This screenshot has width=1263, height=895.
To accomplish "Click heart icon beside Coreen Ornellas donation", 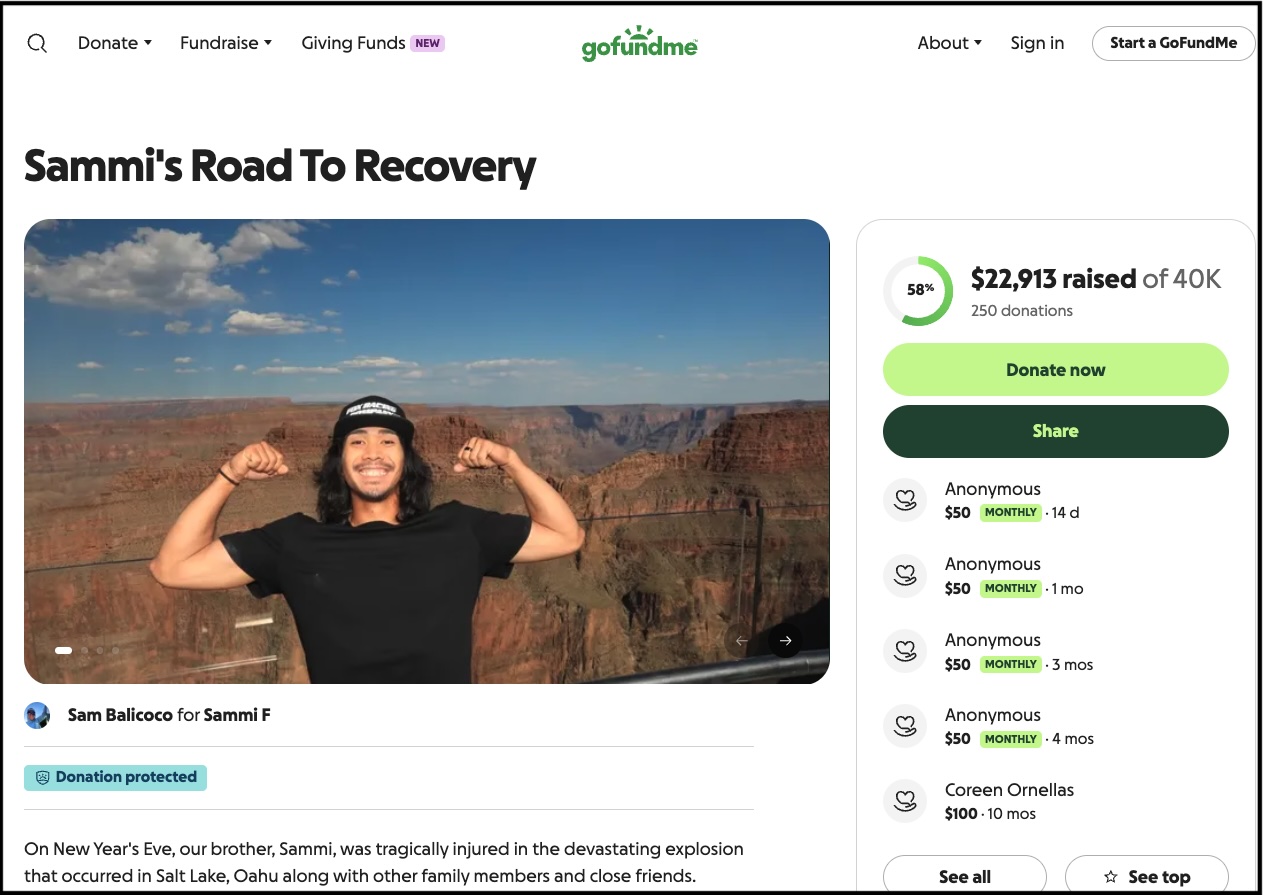I will coord(906,801).
